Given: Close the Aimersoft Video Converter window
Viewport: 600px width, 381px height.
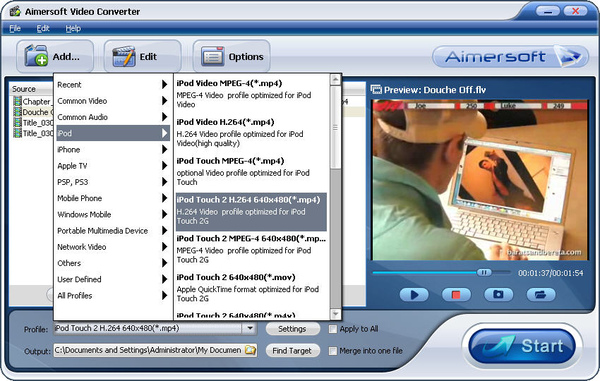Looking at the screenshot, I should coord(575,11).
